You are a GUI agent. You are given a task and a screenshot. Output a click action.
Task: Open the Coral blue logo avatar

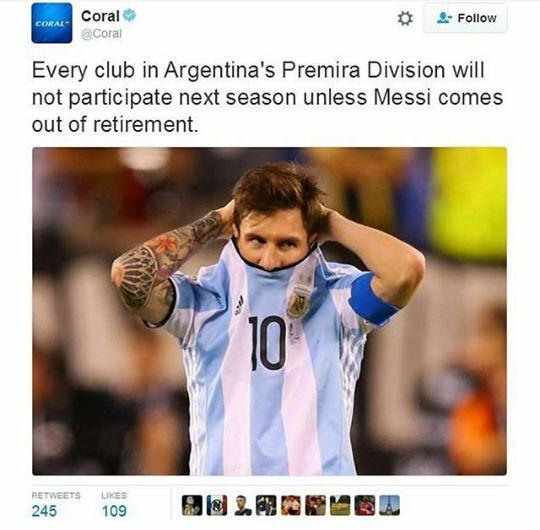tap(52, 23)
